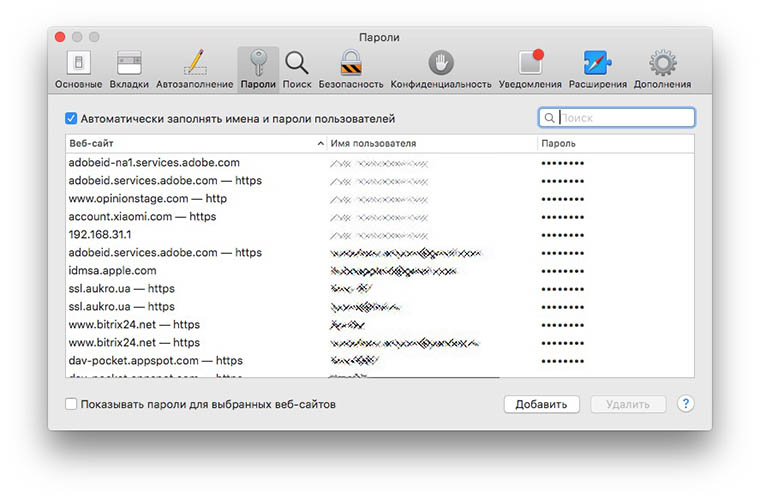This screenshot has width=760, height=499.
Task: Sort by Имя пользователя column header
Action: click(x=430, y=144)
